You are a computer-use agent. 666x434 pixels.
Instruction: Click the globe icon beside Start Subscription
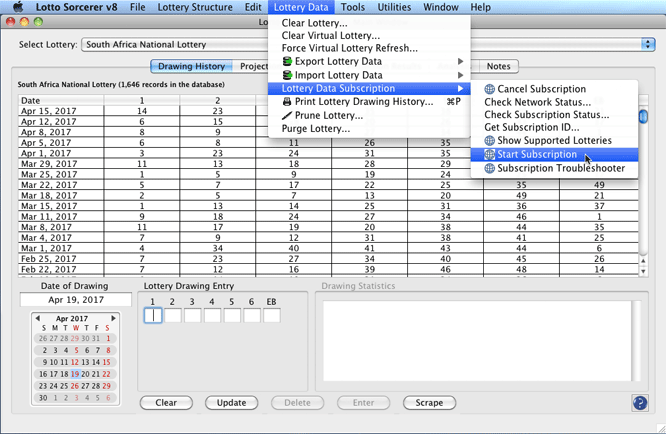pos(490,155)
